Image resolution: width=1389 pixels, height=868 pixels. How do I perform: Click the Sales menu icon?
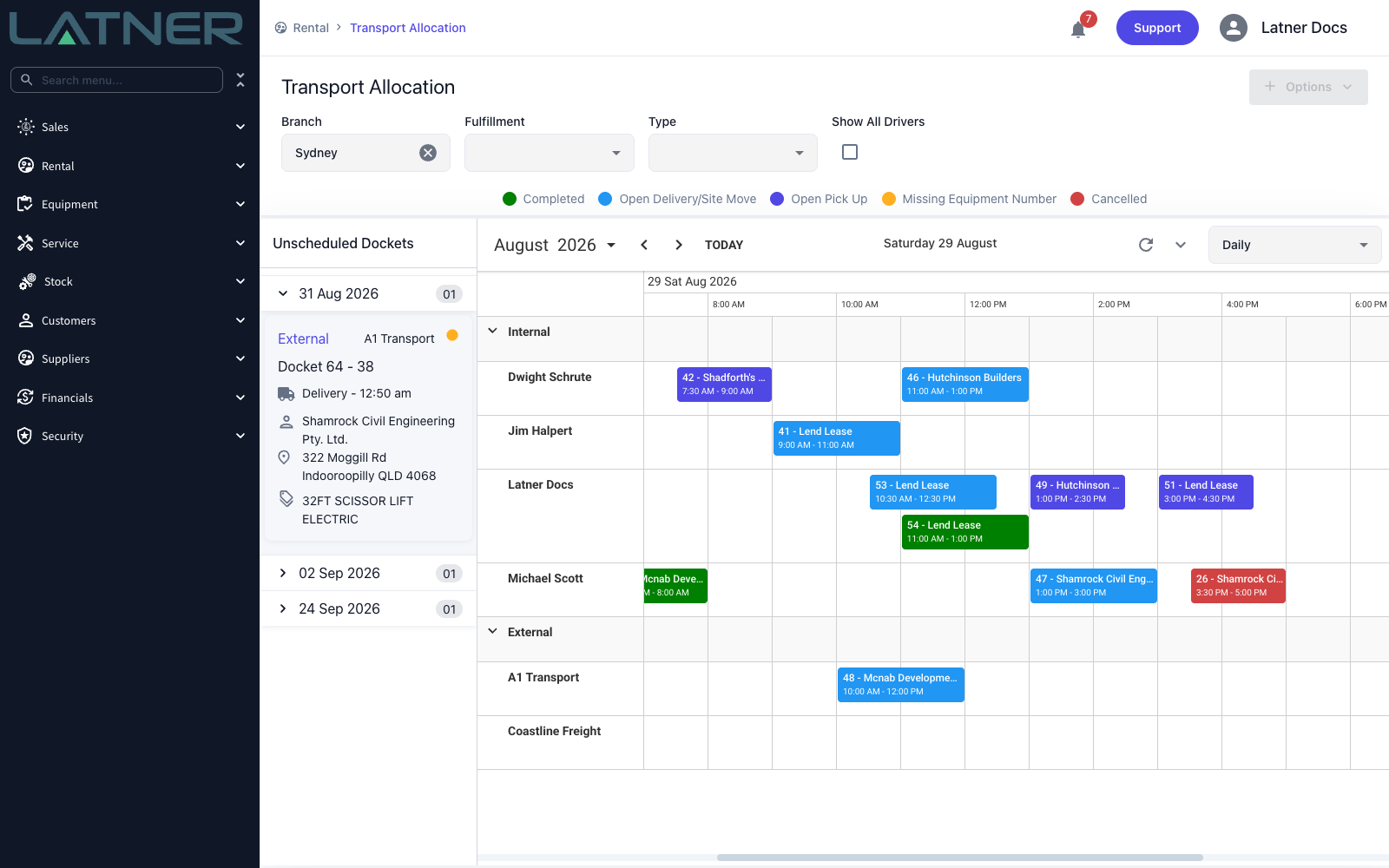pyautogui.click(x=26, y=127)
